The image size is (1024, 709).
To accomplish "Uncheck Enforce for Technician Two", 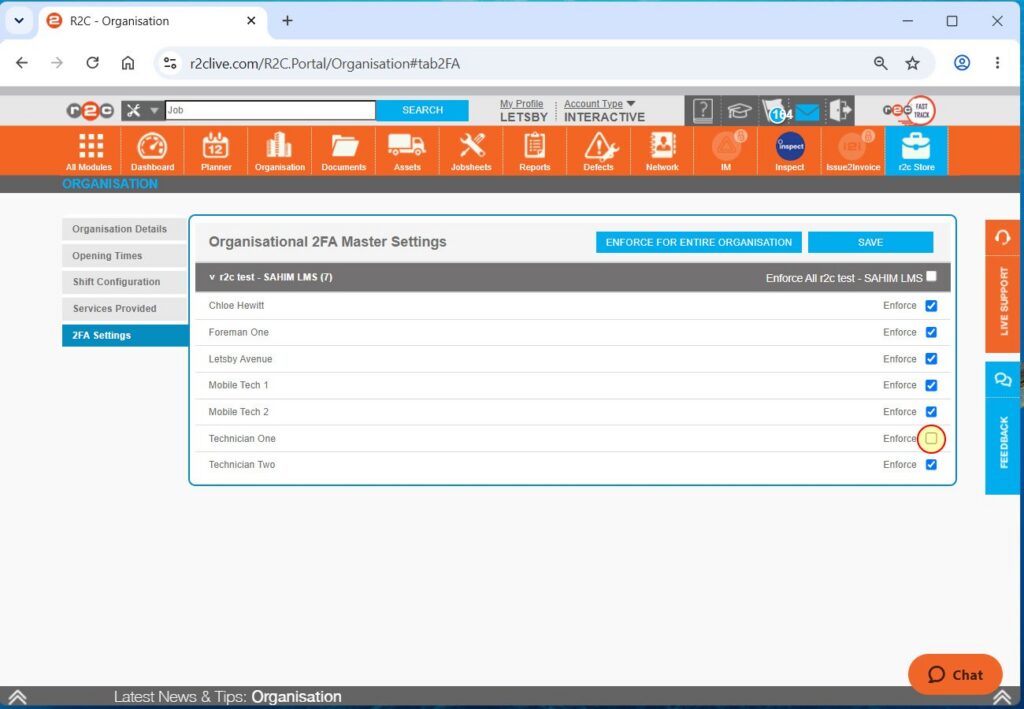I will pos(931,465).
